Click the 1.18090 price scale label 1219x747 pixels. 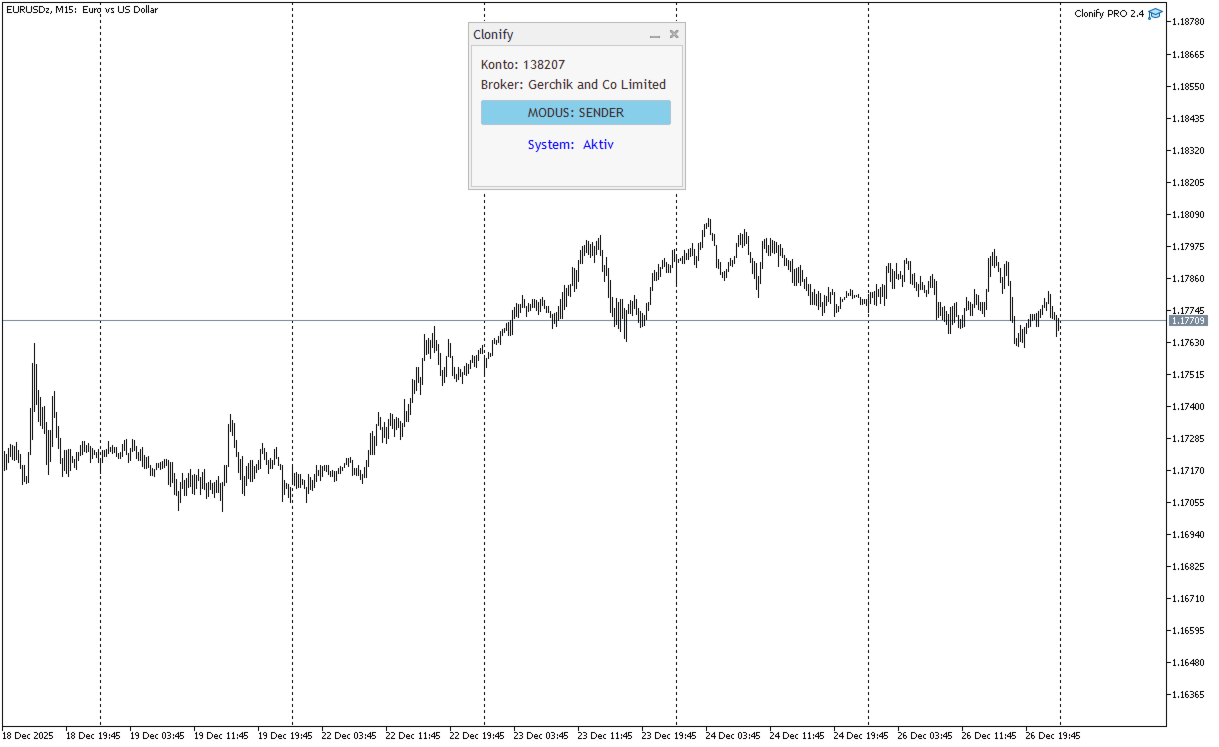pyautogui.click(x=1188, y=214)
